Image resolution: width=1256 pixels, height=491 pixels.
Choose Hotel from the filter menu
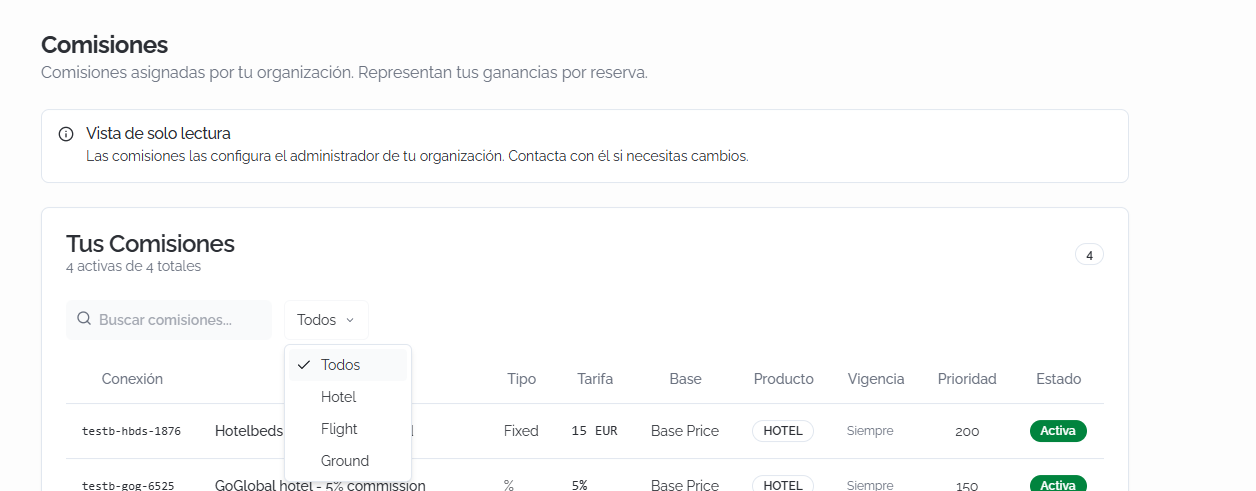348,397
